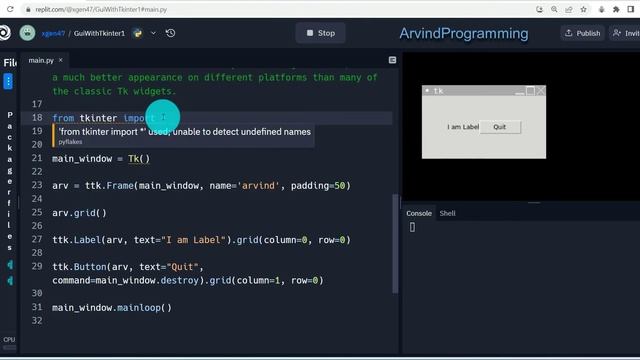Close the main.py tab
Viewport: 640px width, 360px height.
(x=61, y=60)
